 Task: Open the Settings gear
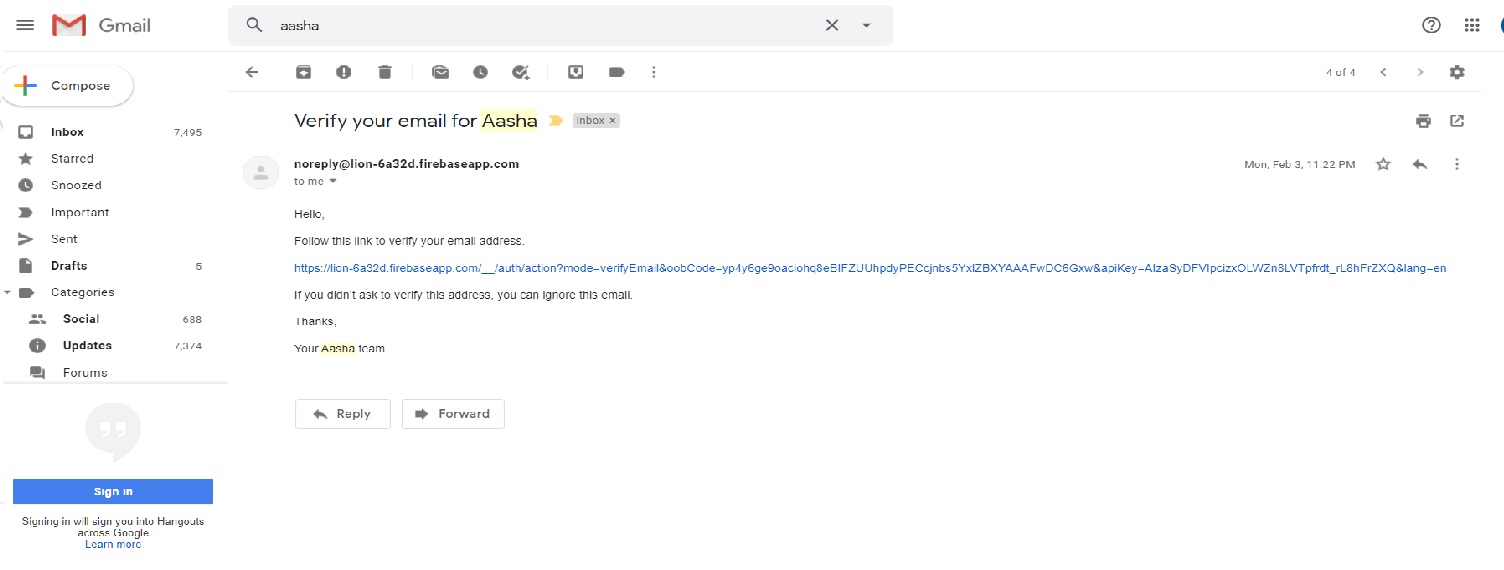[1457, 72]
